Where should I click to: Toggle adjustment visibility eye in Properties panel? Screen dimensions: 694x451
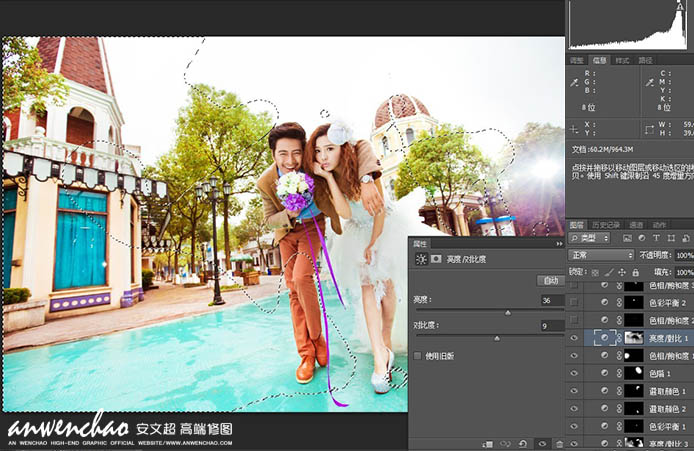click(541, 443)
